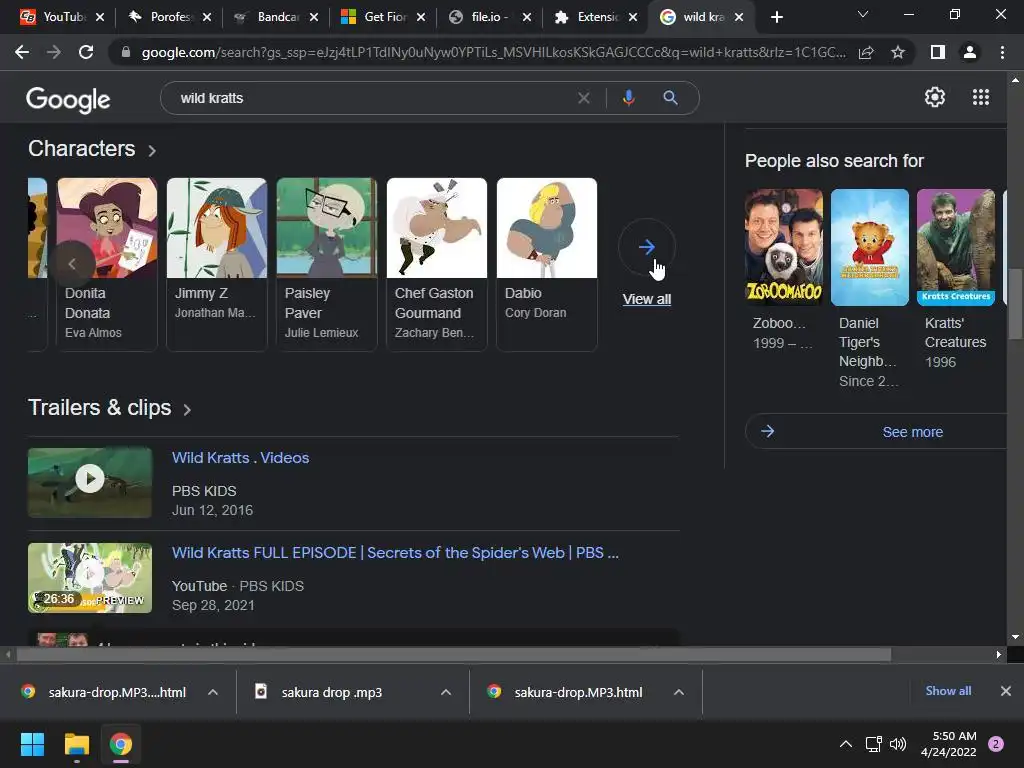Open Chrome from the taskbar

[x=121, y=744]
